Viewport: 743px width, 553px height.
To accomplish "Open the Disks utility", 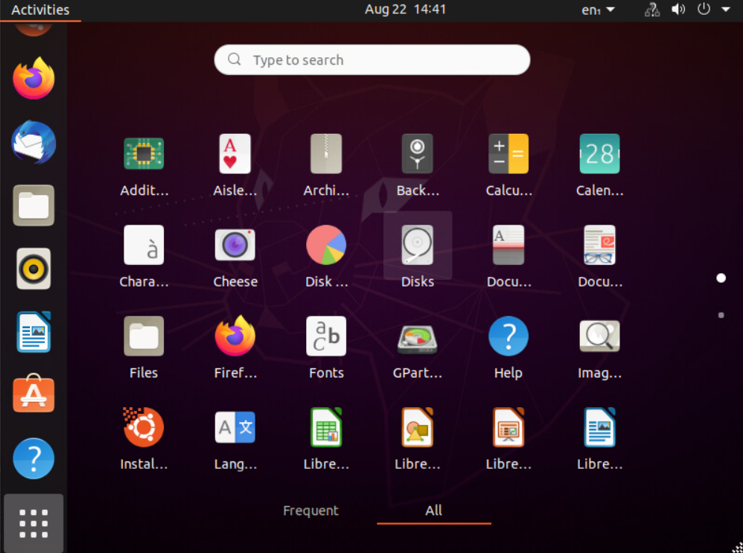I will tap(417, 245).
